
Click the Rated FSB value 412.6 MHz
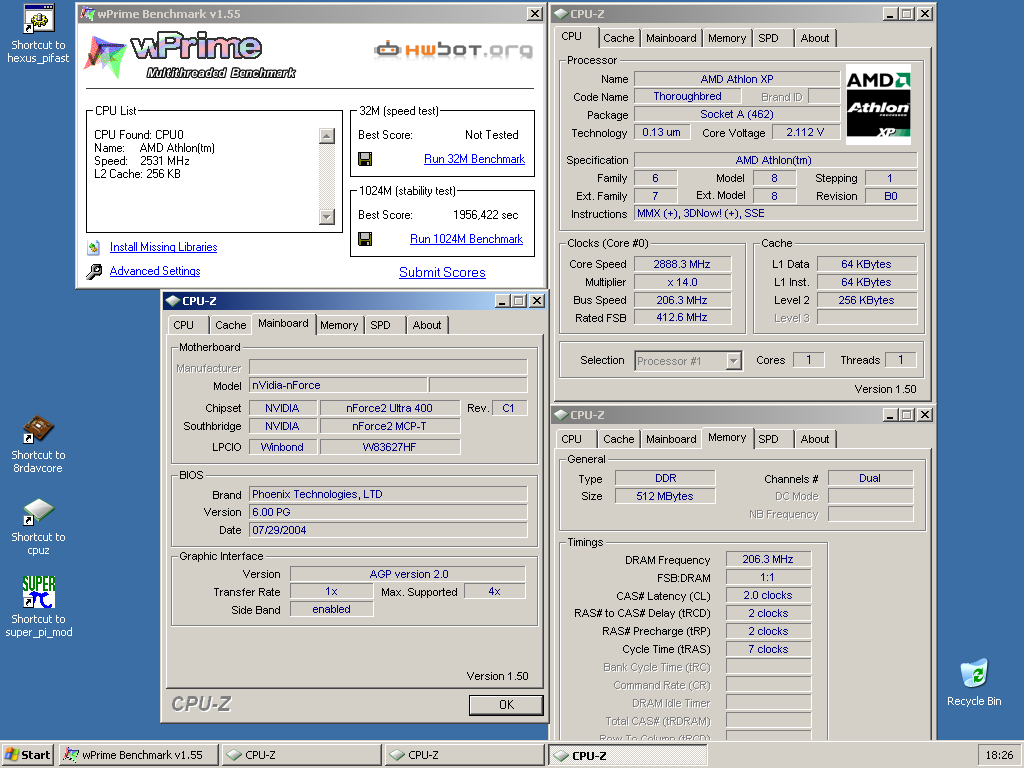[x=682, y=317]
